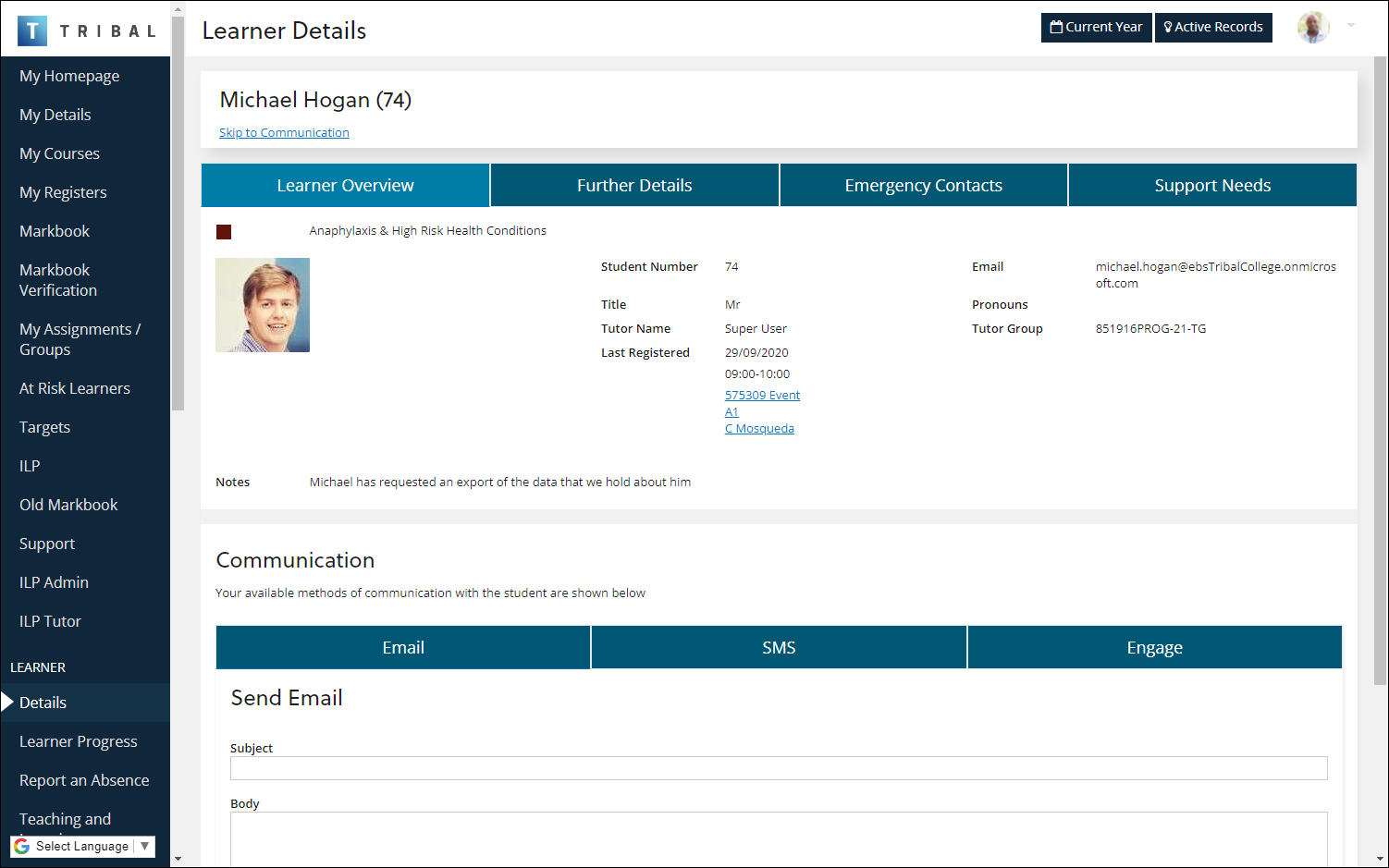
Task: Open the user profile avatar
Action: pos(1312,27)
